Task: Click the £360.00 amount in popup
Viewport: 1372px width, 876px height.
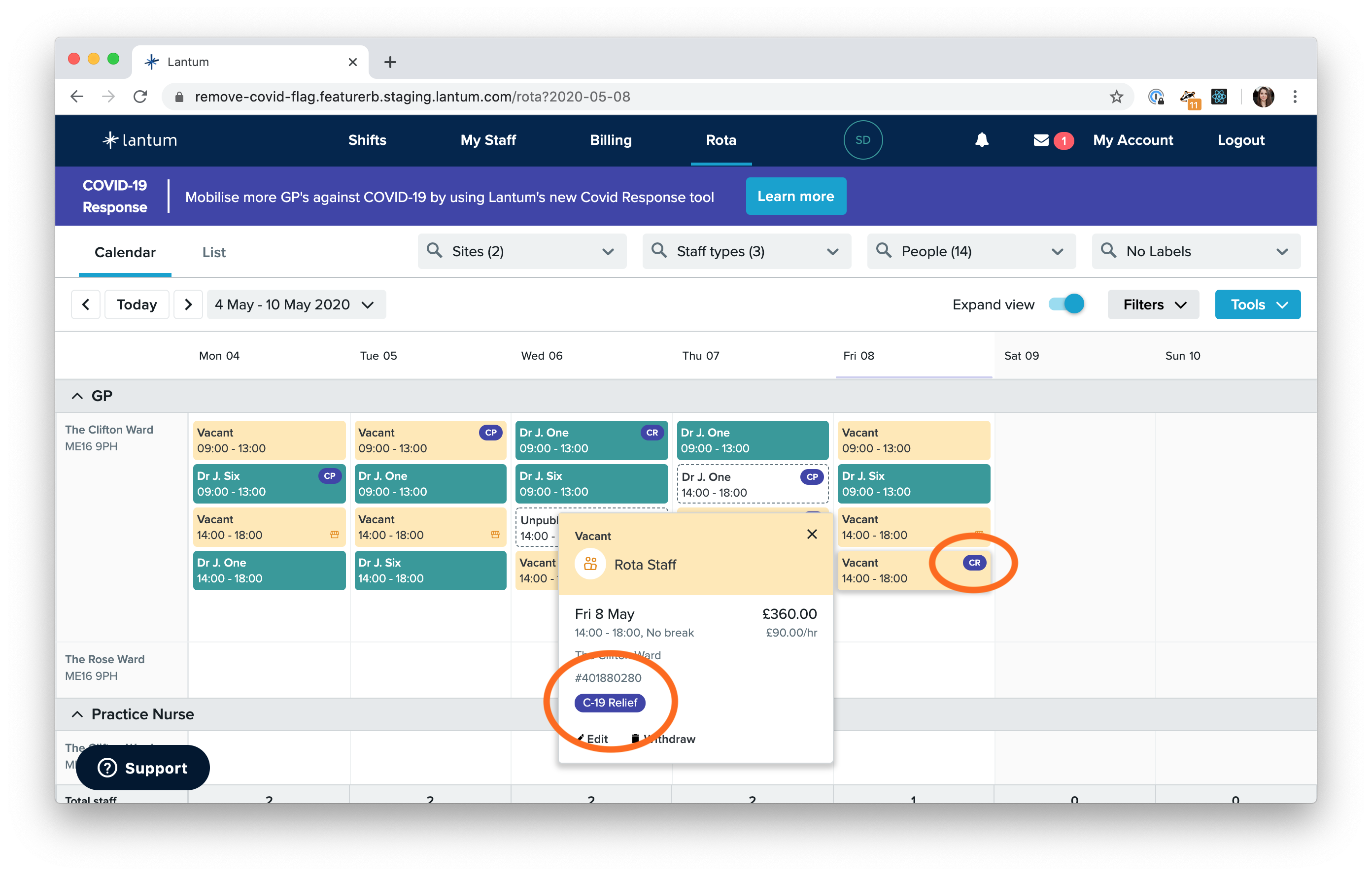Action: tap(789, 614)
